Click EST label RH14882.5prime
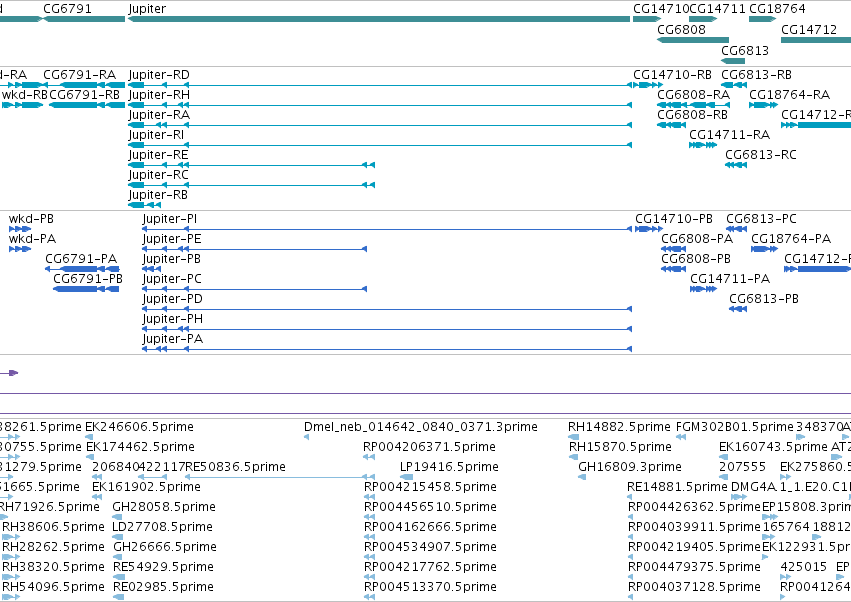 click(619, 427)
